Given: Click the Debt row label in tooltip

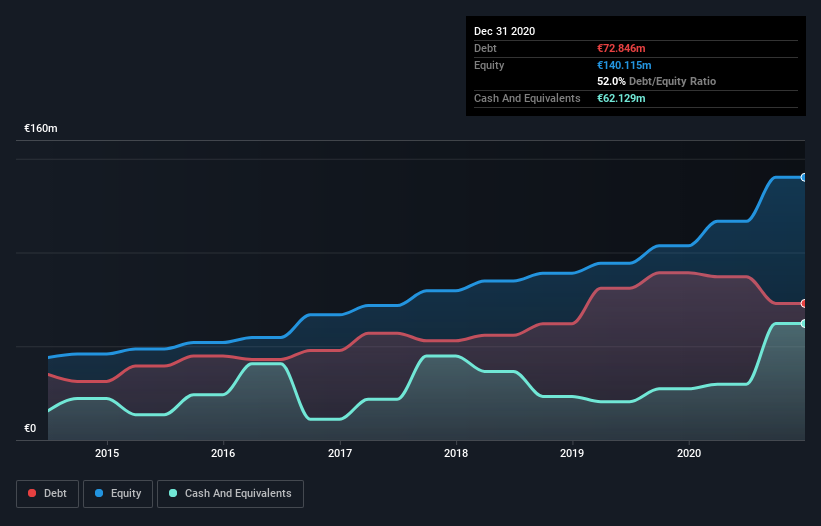Looking at the screenshot, I should click(x=485, y=48).
